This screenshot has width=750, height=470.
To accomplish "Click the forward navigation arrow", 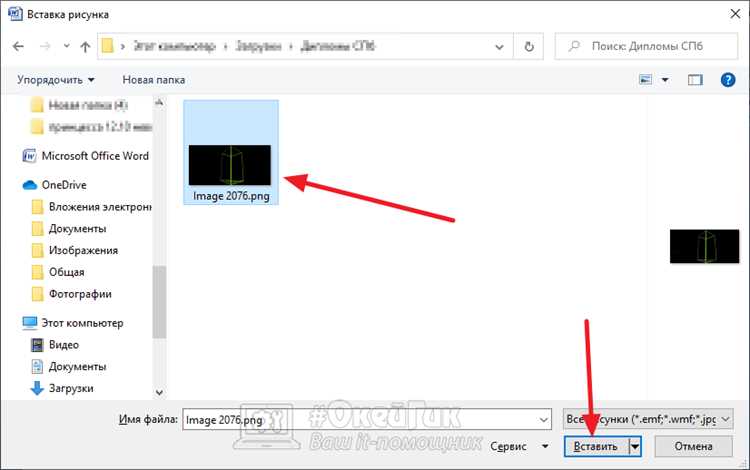I will coord(45,46).
